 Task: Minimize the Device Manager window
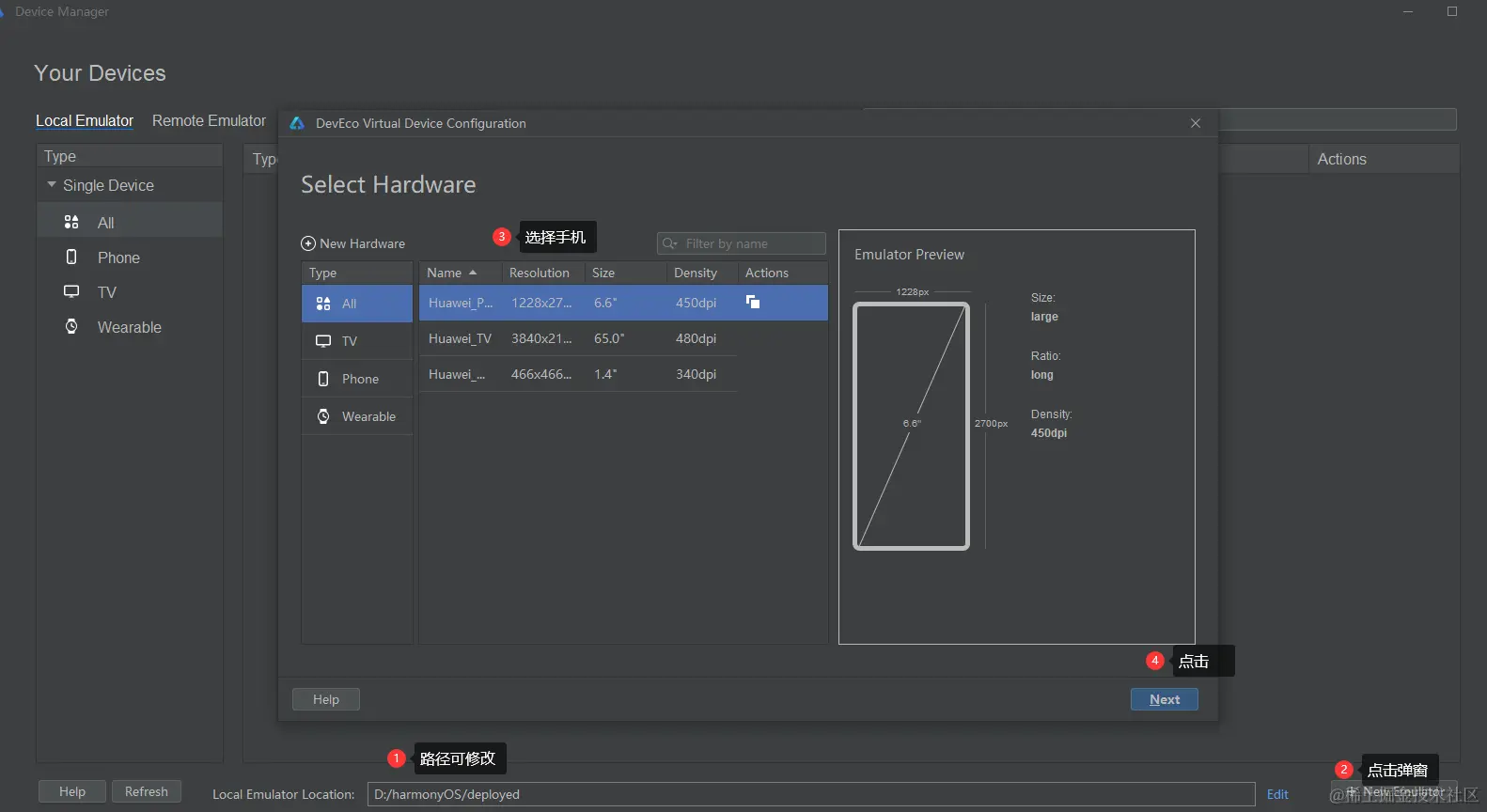[x=1408, y=11]
